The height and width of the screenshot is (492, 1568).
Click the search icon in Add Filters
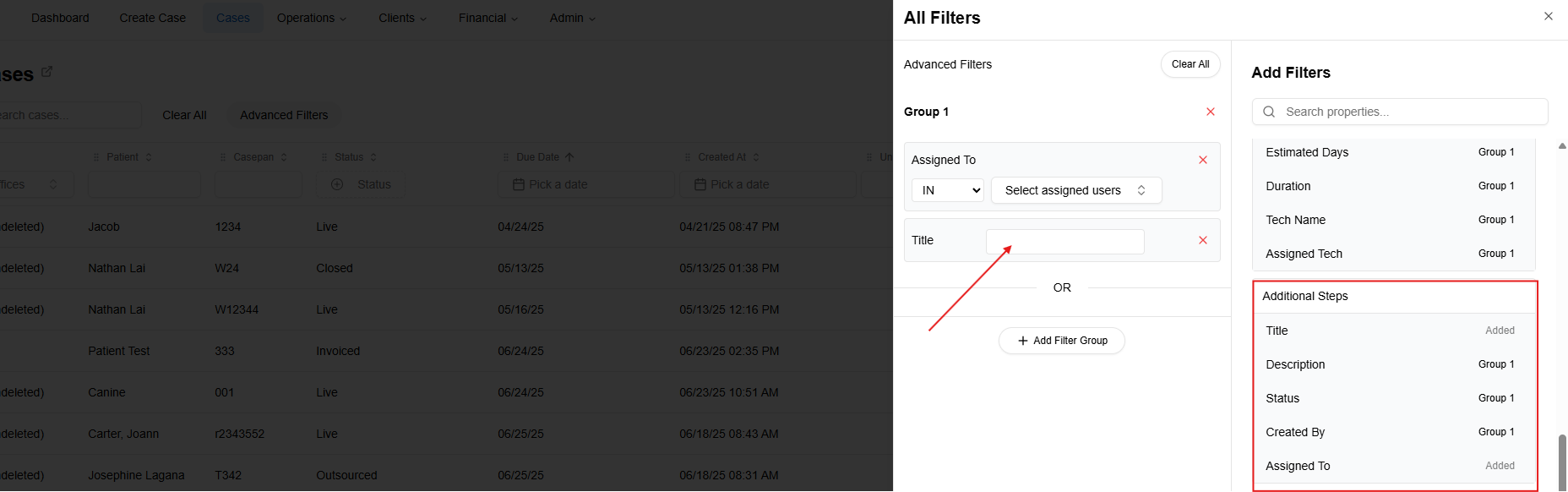click(x=1269, y=112)
